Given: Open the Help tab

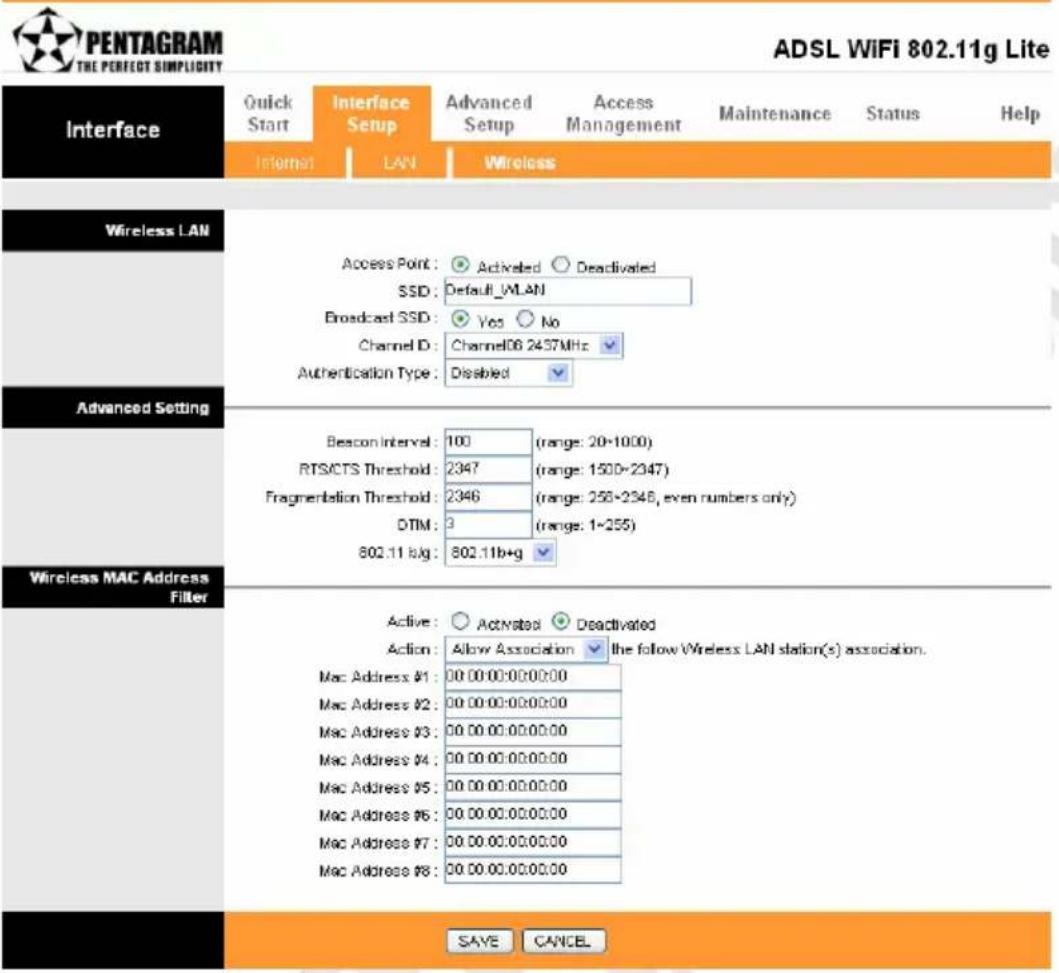Looking at the screenshot, I should tap(1020, 113).
